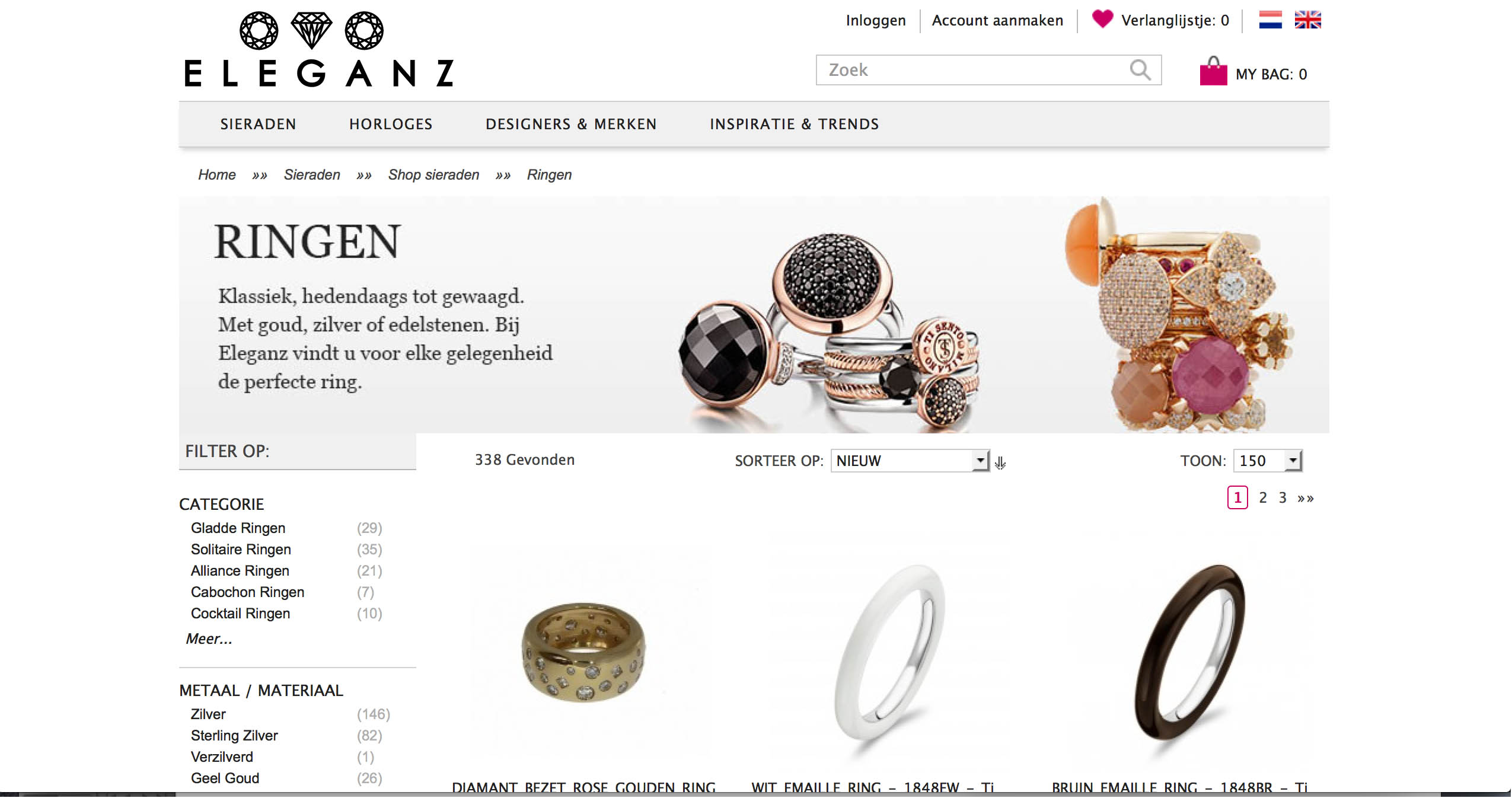The width and height of the screenshot is (1512, 798).
Task: Click the Inloggen link
Action: pos(876,21)
